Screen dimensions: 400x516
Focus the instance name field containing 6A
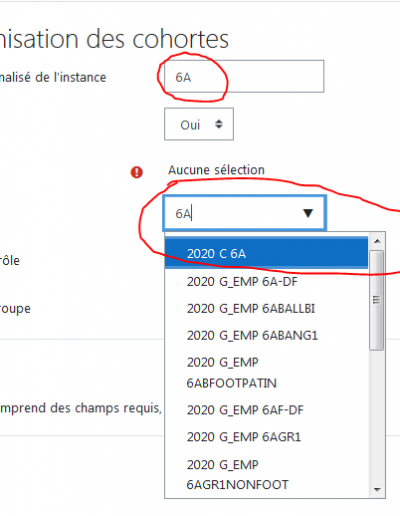tap(244, 77)
